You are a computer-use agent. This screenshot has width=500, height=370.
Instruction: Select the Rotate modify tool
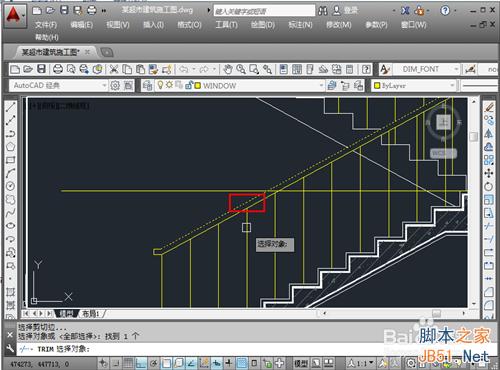point(489,186)
